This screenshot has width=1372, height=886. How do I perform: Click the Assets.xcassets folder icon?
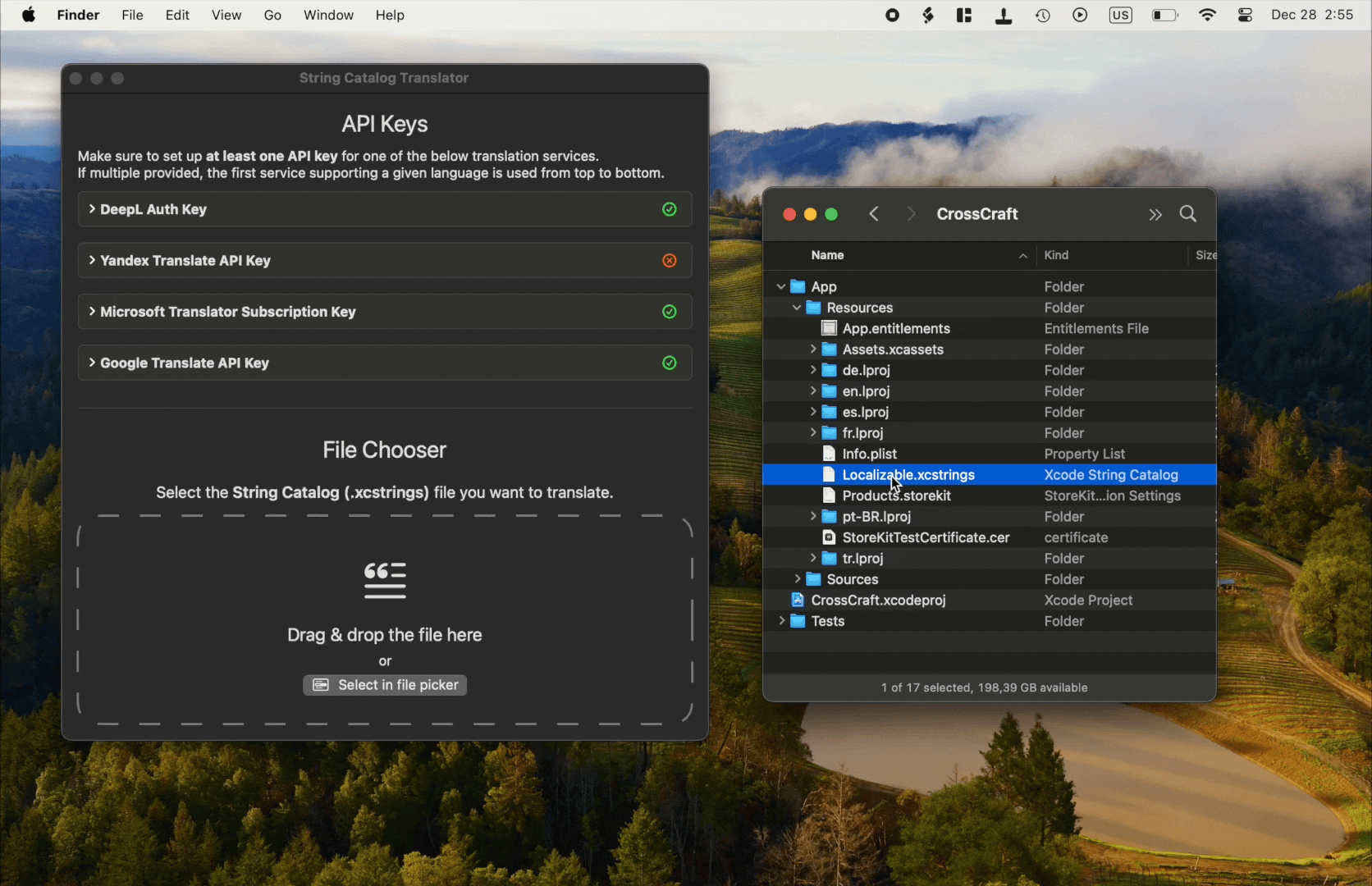tap(830, 349)
